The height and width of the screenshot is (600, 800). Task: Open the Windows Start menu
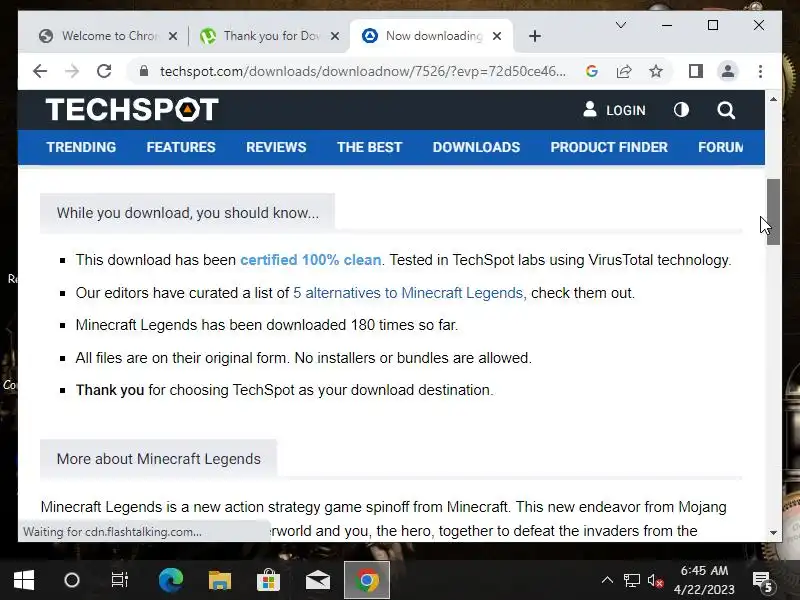(x=23, y=580)
